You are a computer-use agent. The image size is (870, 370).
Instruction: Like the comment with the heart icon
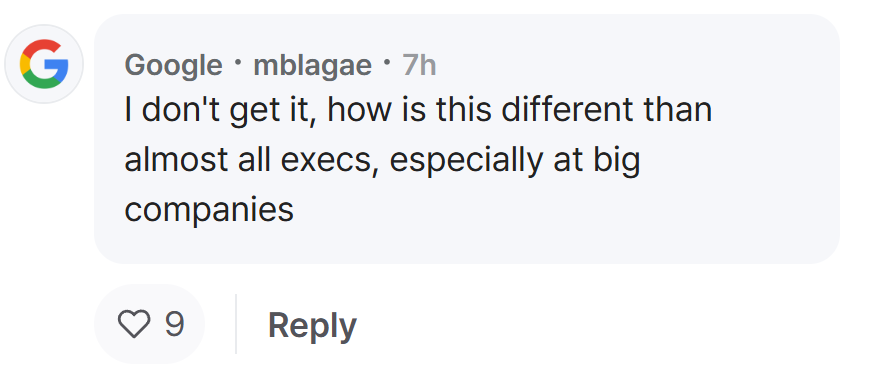pos(134,325)
